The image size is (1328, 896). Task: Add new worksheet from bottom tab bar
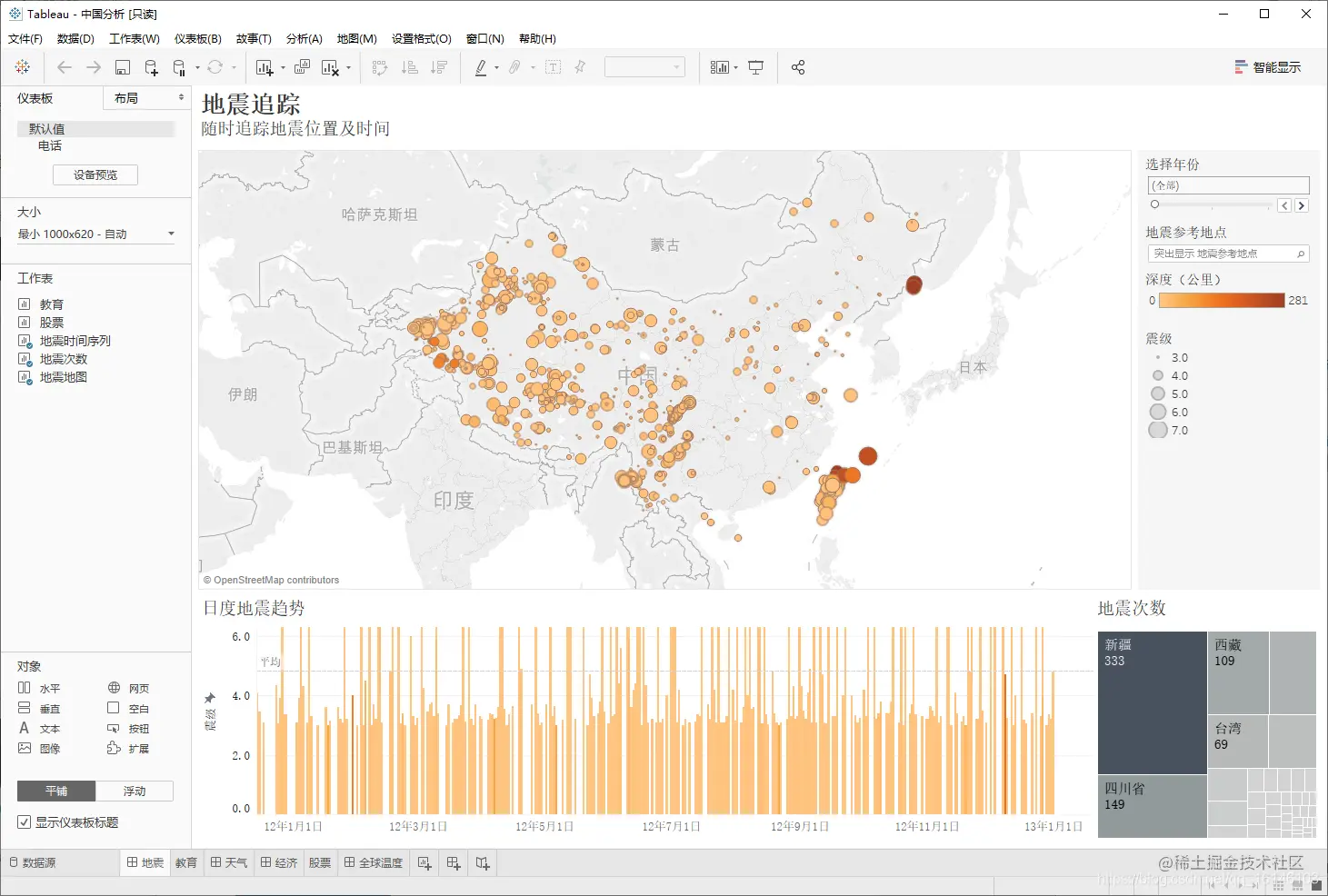[x=424, y=863]
